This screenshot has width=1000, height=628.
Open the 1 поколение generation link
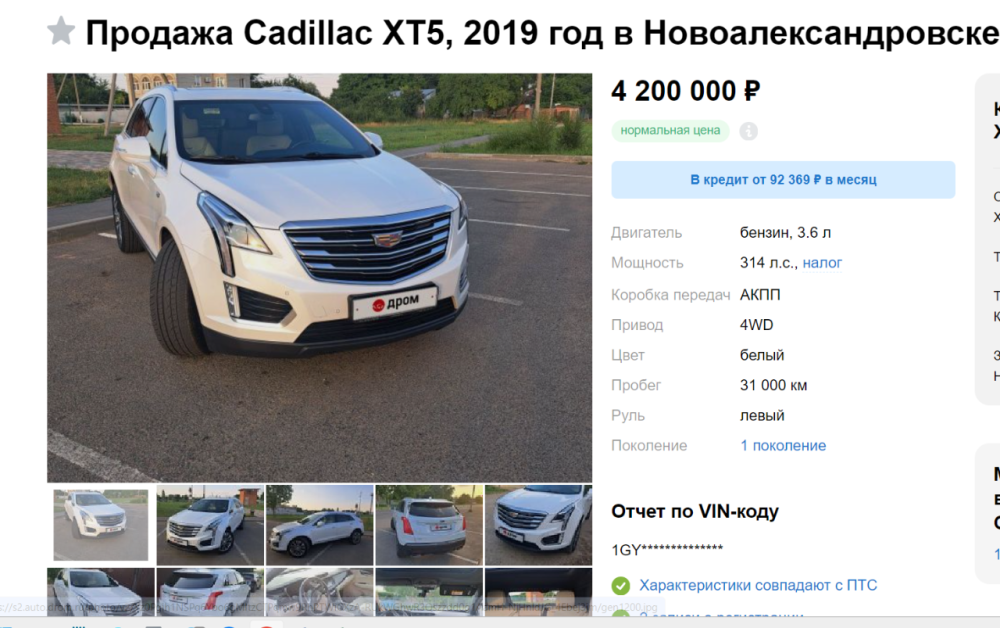pos(783,446)
